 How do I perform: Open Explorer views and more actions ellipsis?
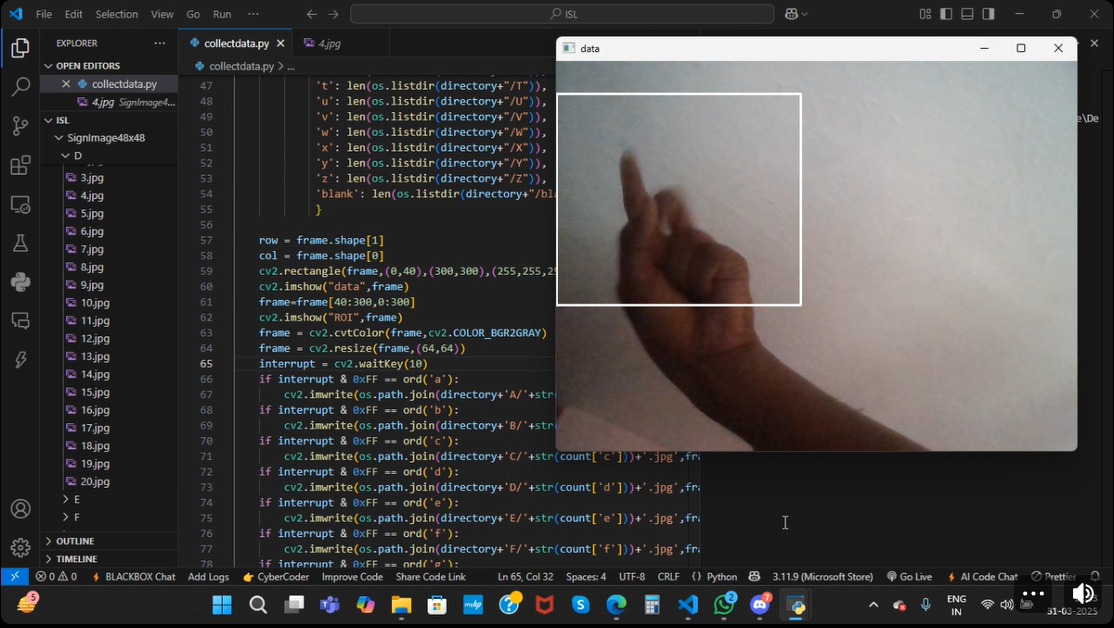(x=159, y=43)
